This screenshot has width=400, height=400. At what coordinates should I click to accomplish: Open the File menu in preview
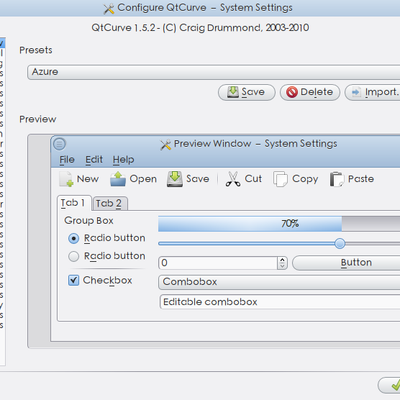67,160
